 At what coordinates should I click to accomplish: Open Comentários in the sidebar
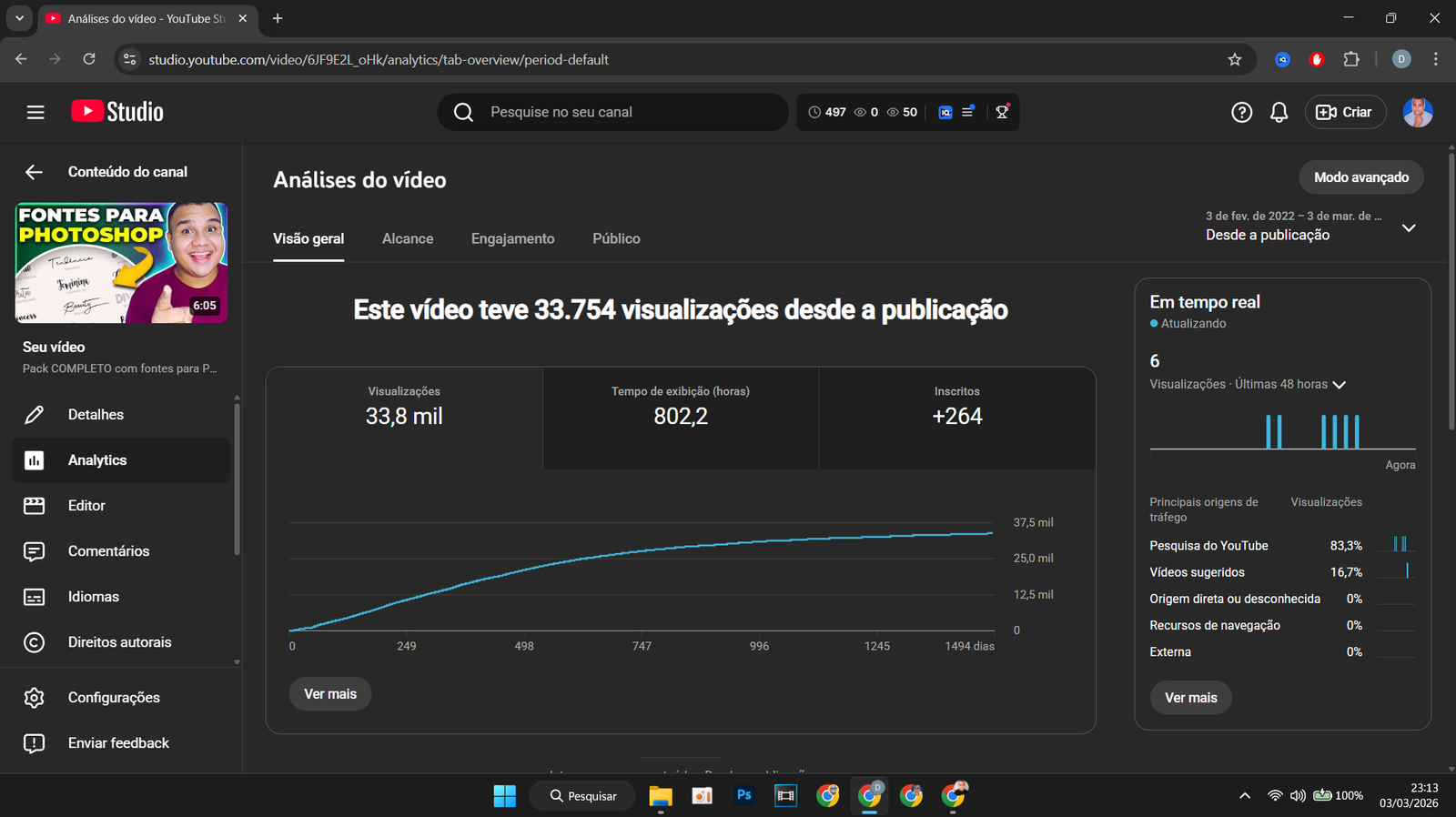(x=108, y=551)
